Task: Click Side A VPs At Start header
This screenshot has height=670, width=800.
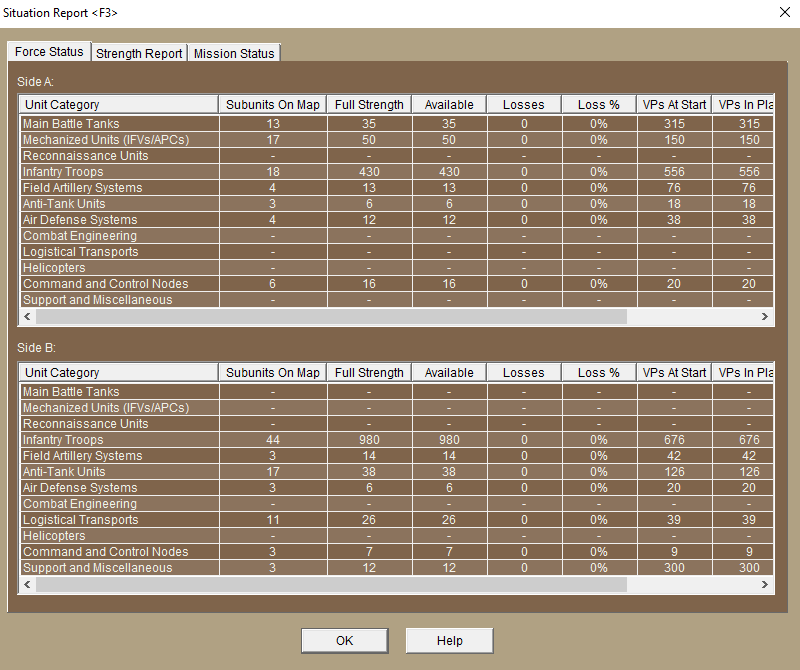Action: pyautogui.click(x=674, y=105)
